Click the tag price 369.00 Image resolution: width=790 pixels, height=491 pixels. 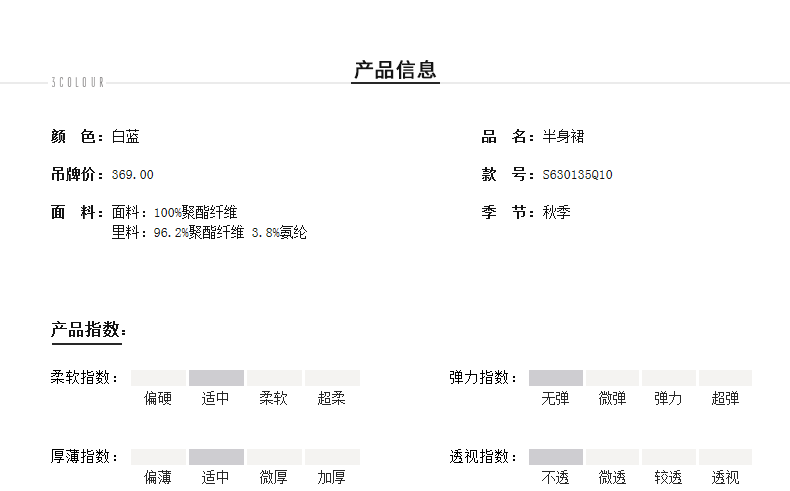click(x=133, y=175)
